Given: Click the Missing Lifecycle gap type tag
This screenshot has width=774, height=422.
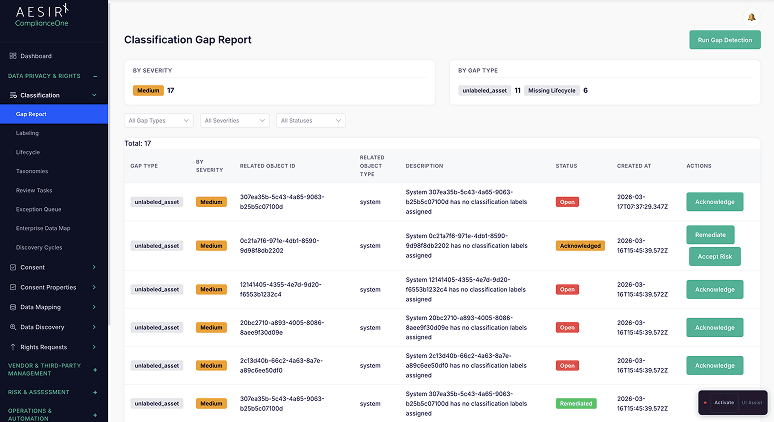Looking at the screenshot, I should [x=552, y=90].
